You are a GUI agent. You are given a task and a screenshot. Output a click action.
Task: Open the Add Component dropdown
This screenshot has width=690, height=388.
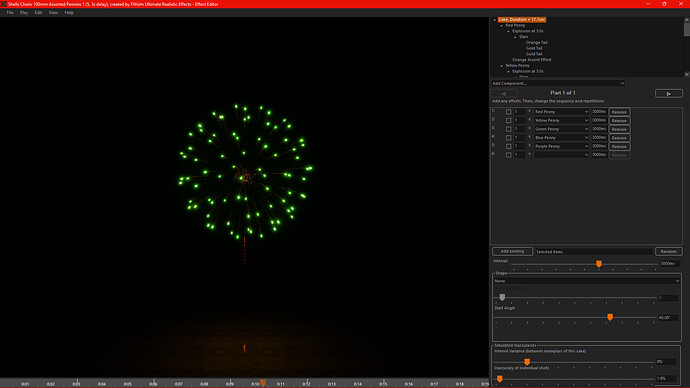click(x=558, y=83)
